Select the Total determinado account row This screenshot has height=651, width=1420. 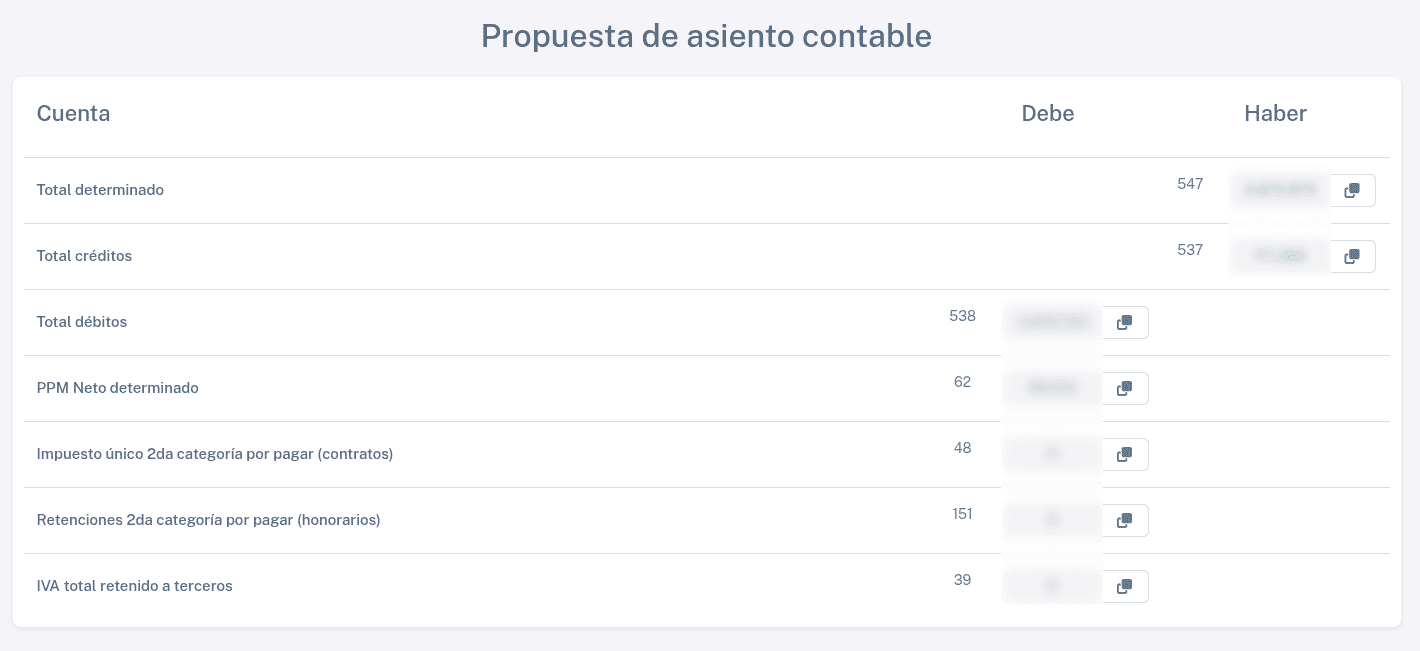click(100, 190)
